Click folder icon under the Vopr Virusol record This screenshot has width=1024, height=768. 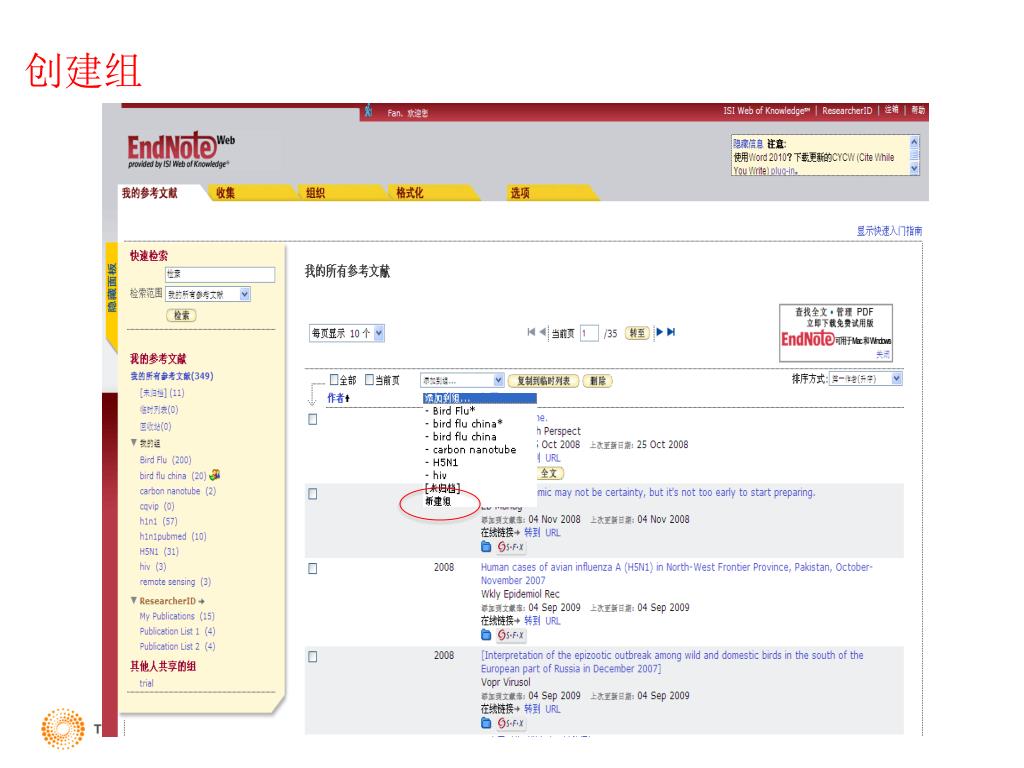tap(486, 723)
